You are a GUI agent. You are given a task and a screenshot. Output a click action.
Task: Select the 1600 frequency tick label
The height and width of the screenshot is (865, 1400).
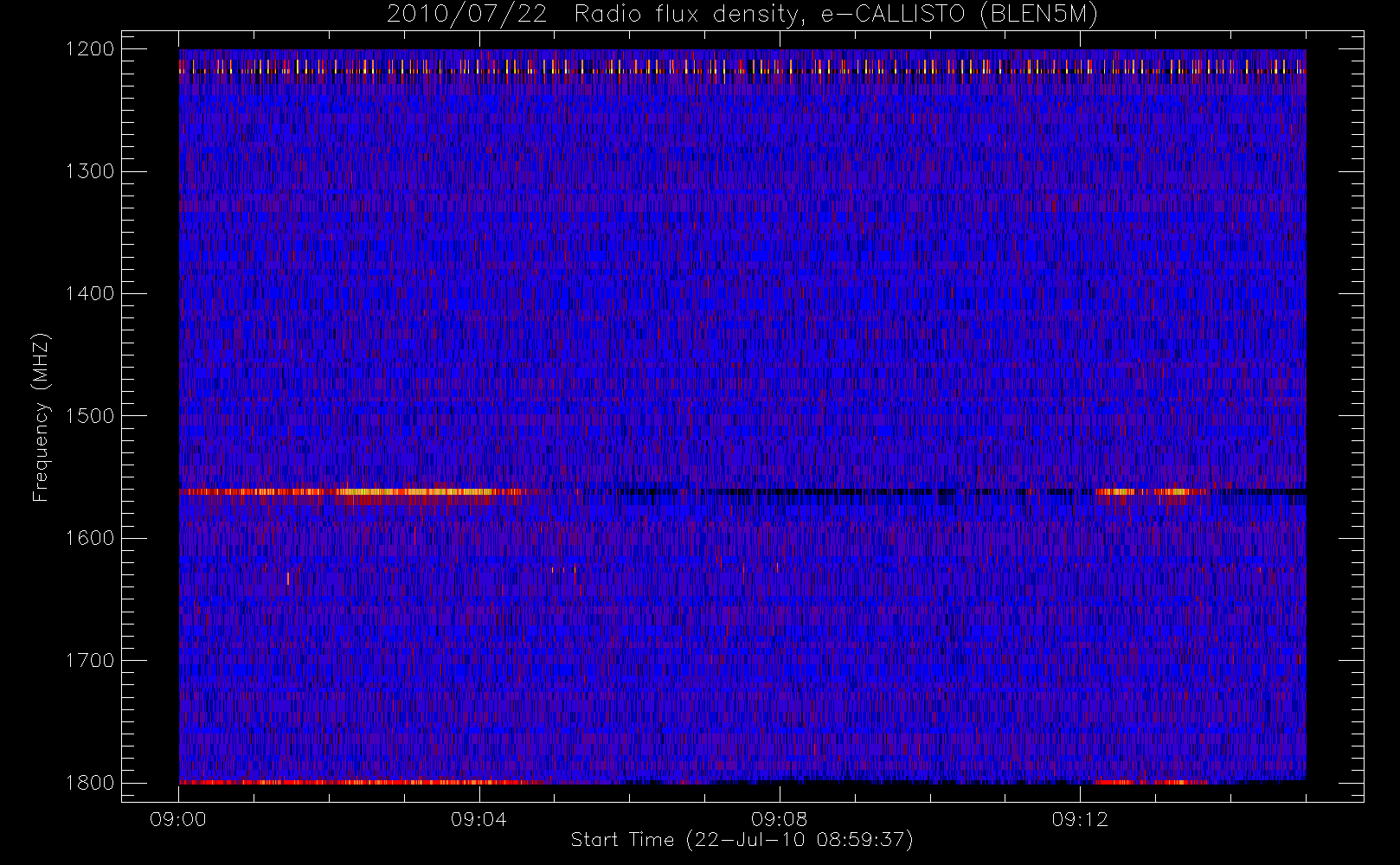[90, 538]
